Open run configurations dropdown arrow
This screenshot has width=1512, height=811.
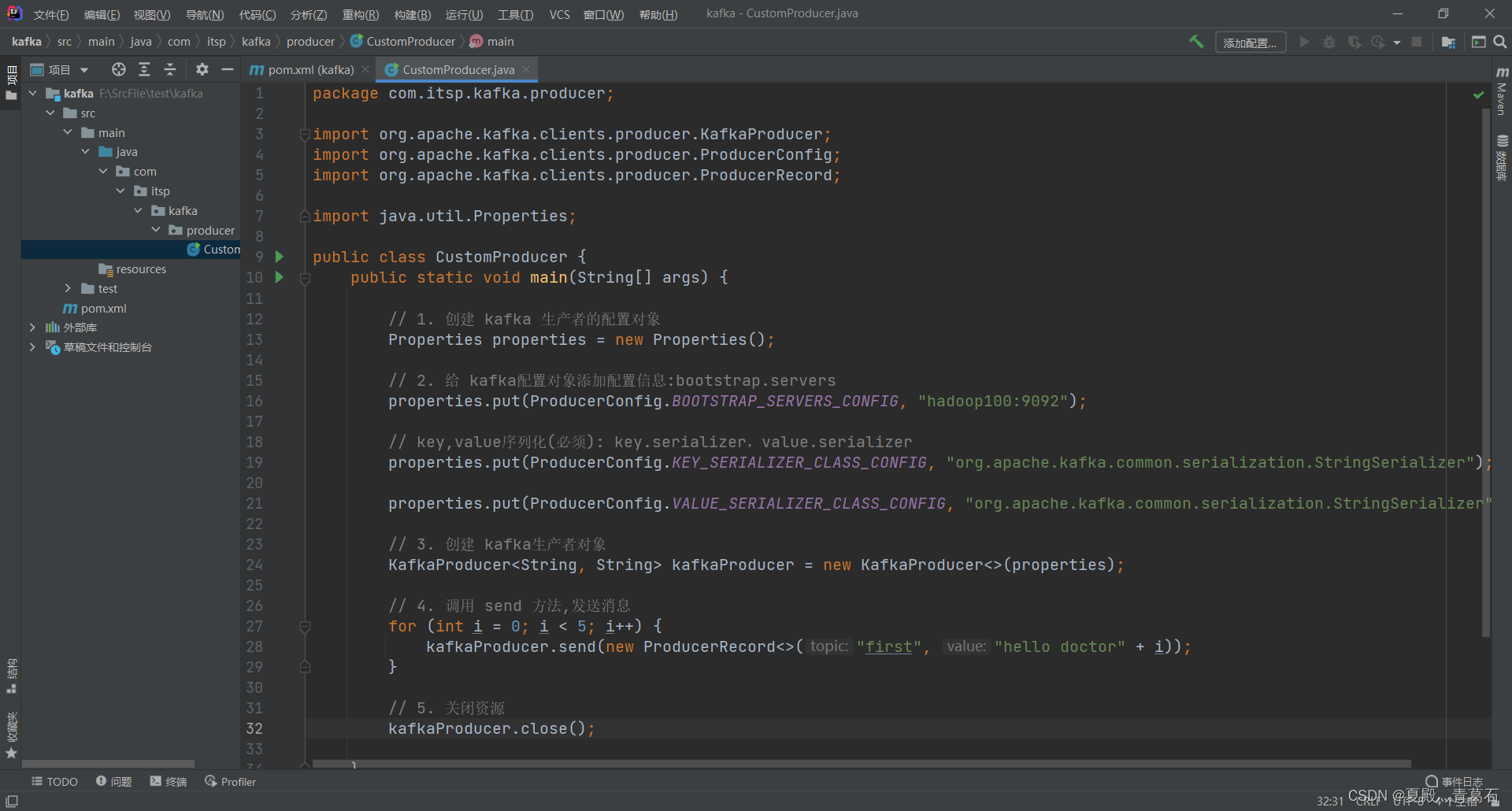coord(1397,43)
